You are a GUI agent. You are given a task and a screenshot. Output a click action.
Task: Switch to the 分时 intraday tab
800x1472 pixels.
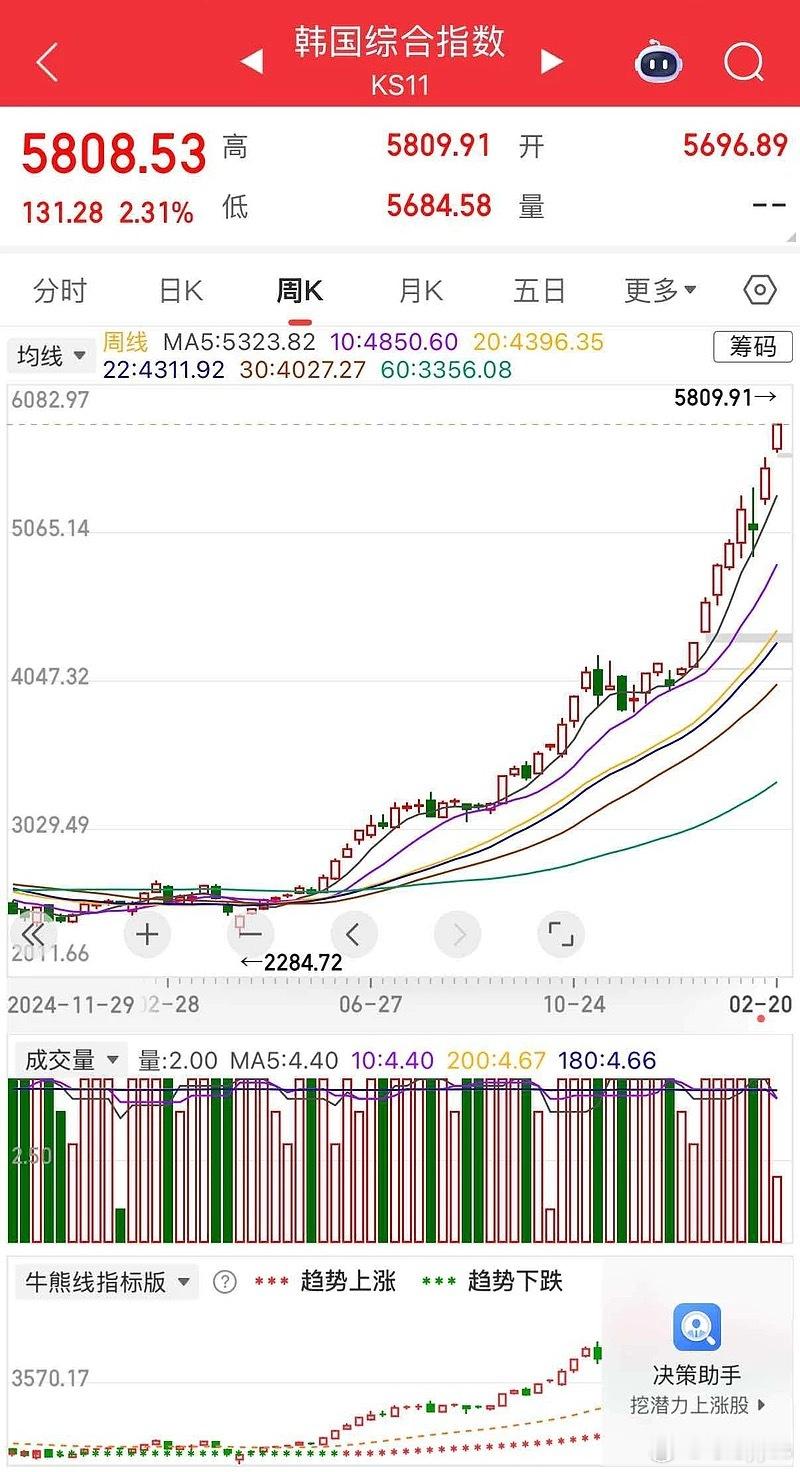(62, 290)
